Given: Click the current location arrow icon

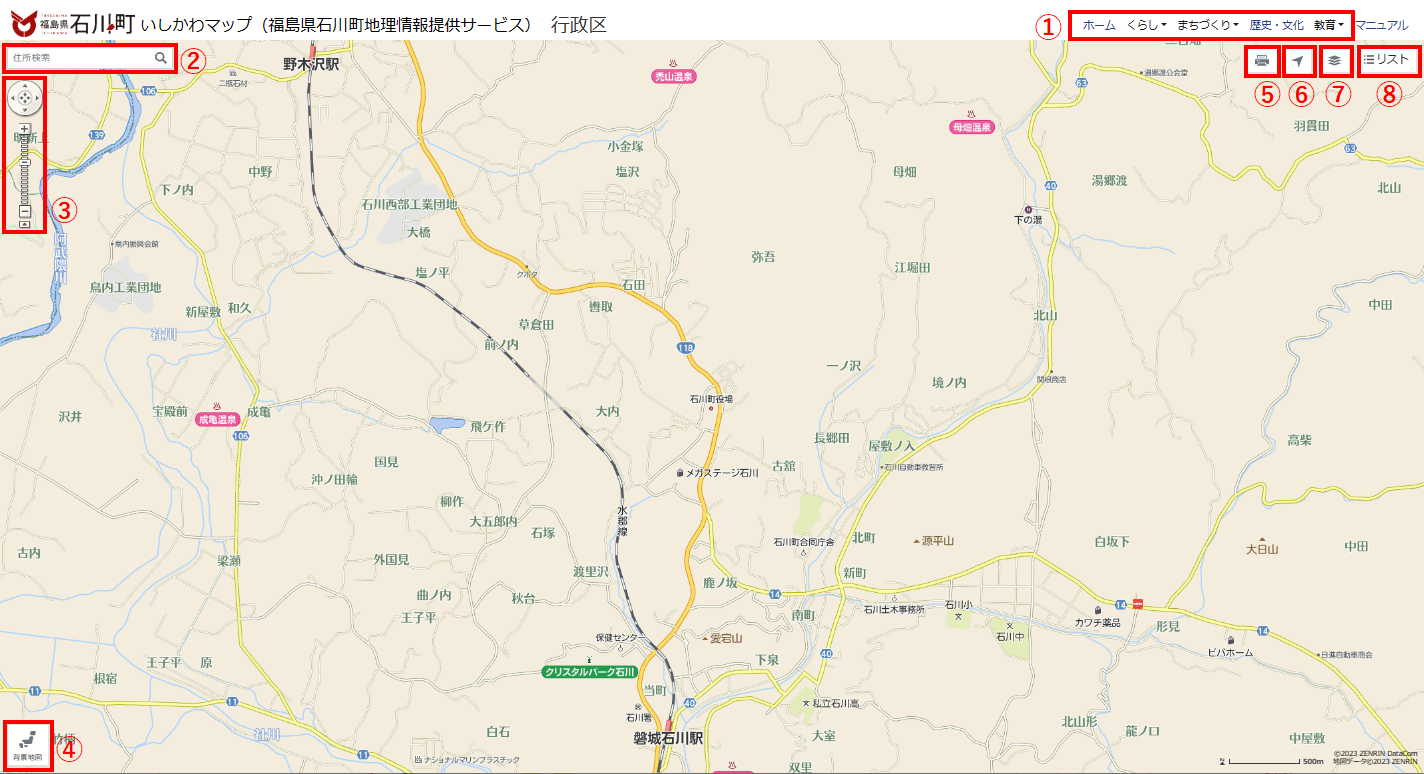Looking at the screenshot, I should (x=1297, y=61).
